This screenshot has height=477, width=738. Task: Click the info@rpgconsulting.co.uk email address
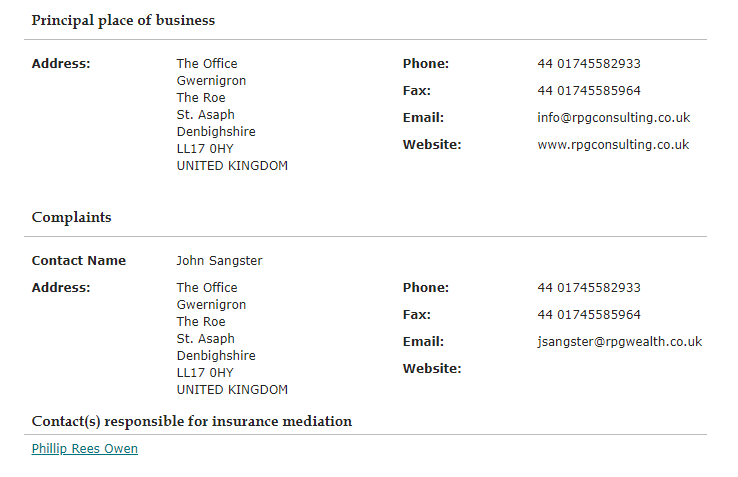tap(613, 118)
